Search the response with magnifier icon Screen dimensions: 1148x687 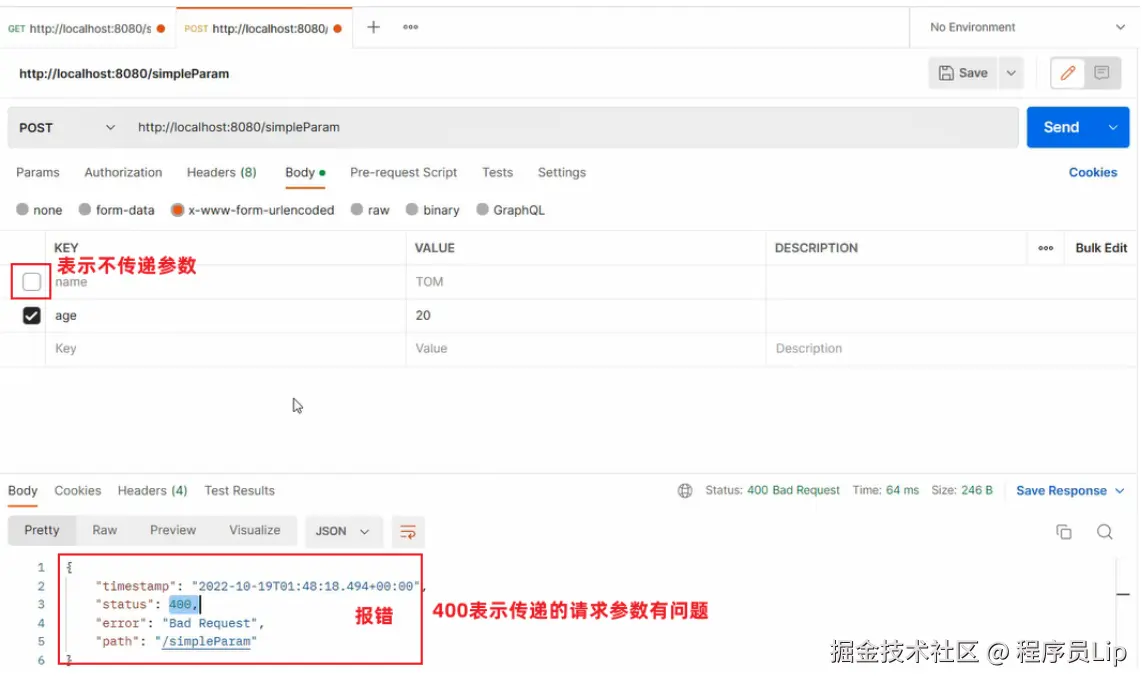coord(1105,532)
